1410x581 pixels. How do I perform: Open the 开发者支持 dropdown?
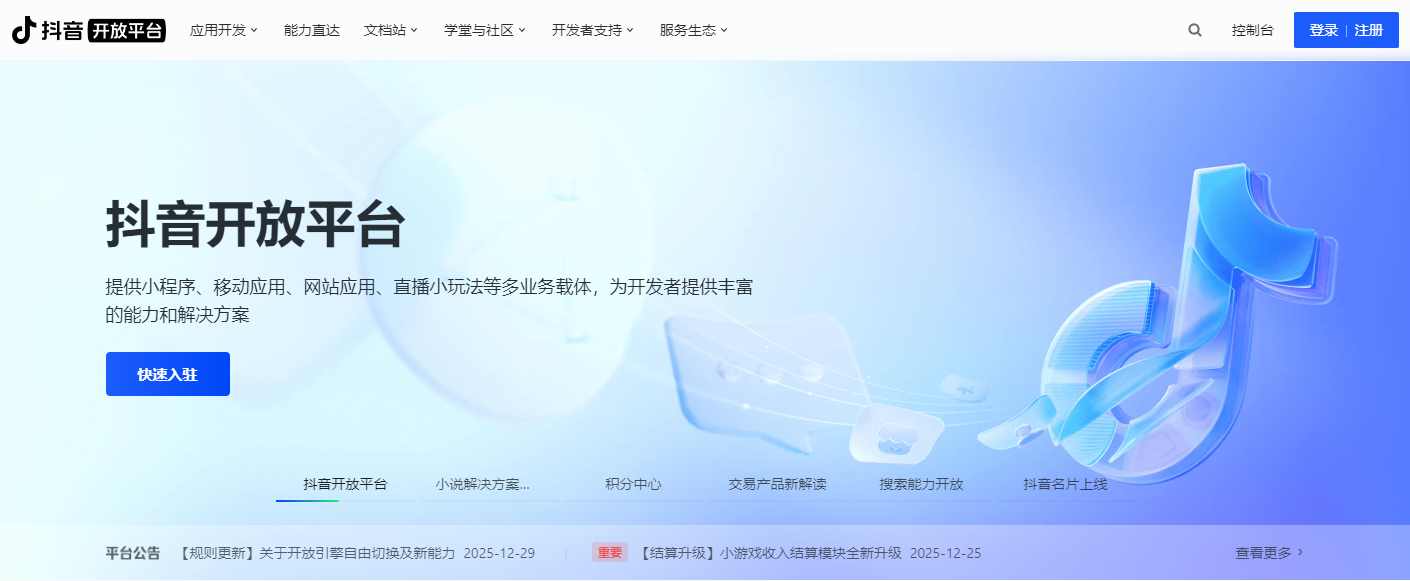pos(591,30)
